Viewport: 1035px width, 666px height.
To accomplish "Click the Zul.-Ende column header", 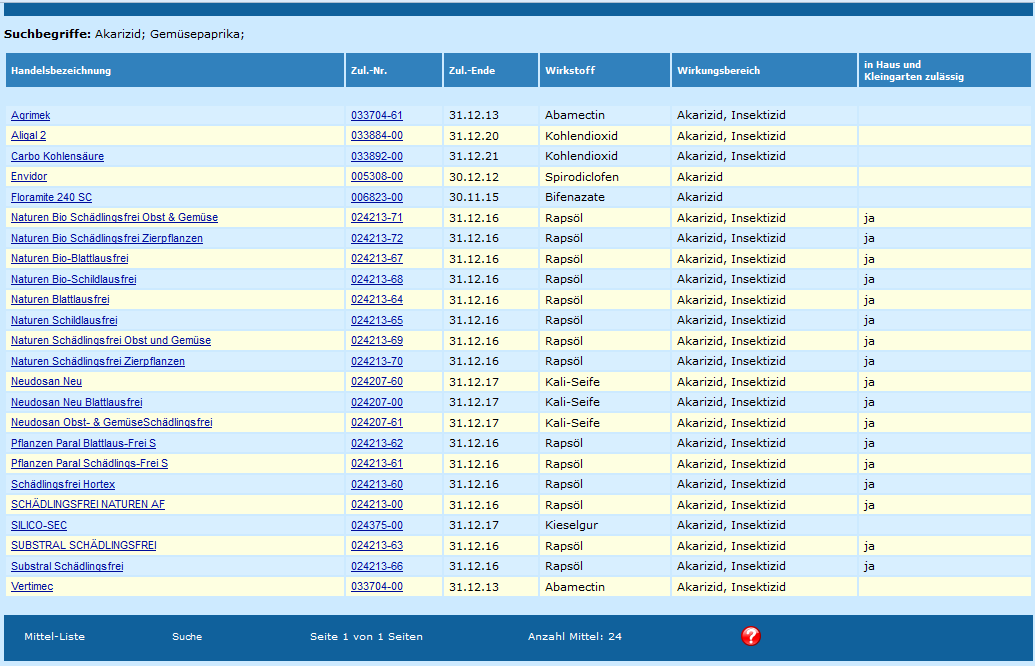I will pyautogui.click(x=490, y=70).
